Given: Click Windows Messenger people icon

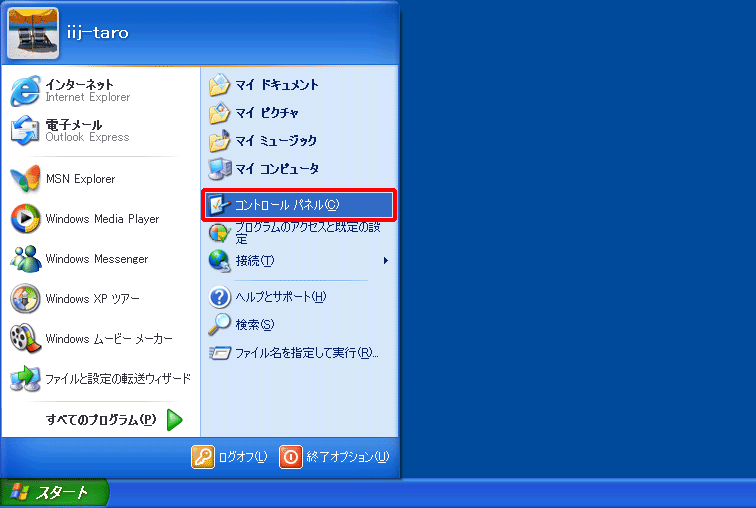Looking at the screenshot, I should [25, 259].
